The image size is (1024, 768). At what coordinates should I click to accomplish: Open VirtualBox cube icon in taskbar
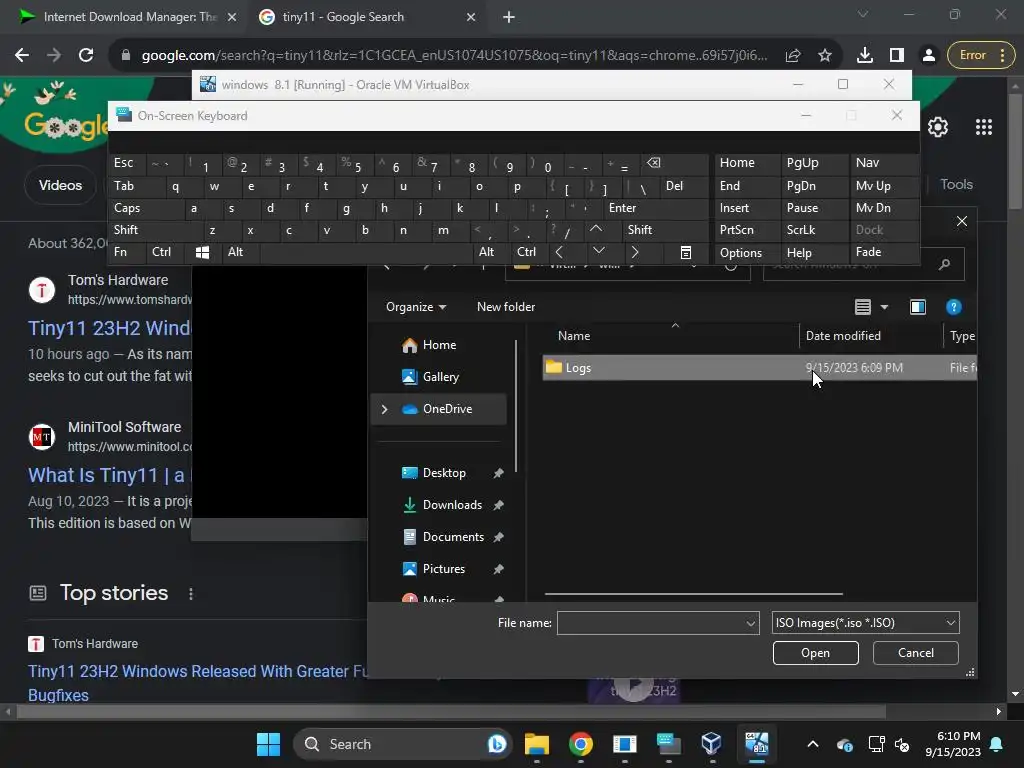pos(712,744)
